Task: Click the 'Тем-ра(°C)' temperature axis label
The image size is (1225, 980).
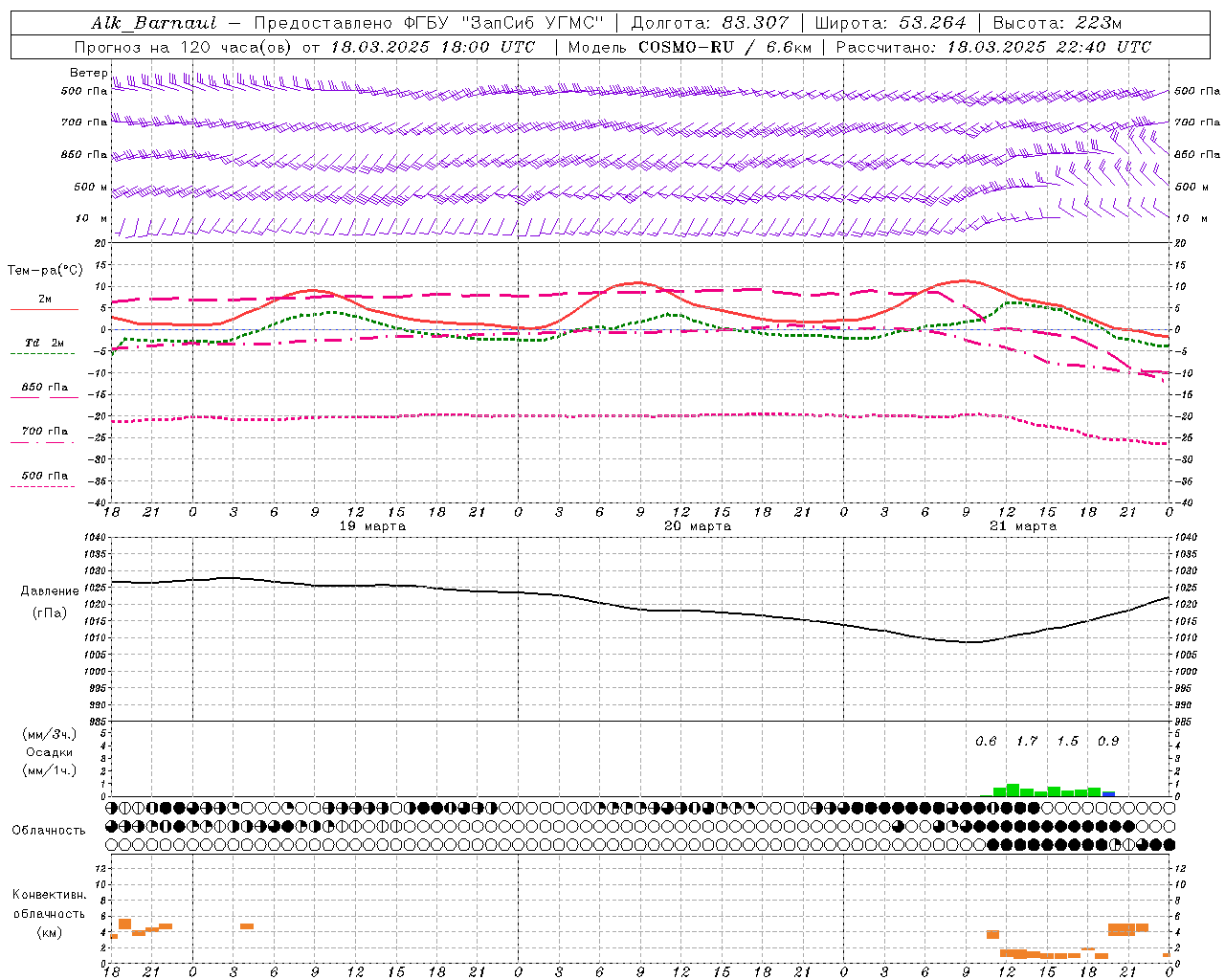Action: pos(45,271)
